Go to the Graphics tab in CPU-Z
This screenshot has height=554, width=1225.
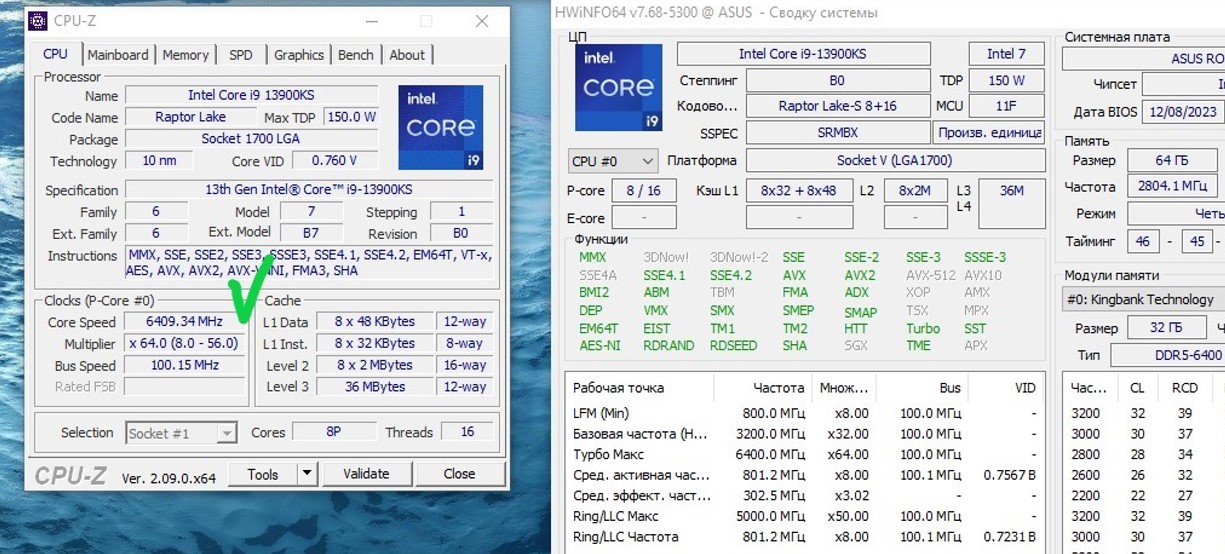click(299, 55)
